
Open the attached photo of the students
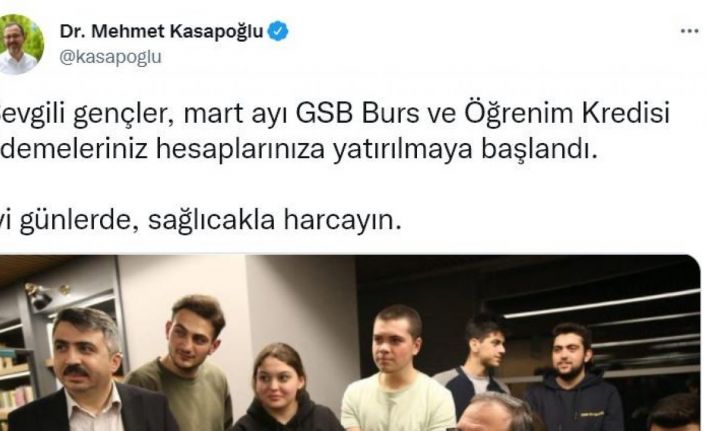click(x=350, y=343)
